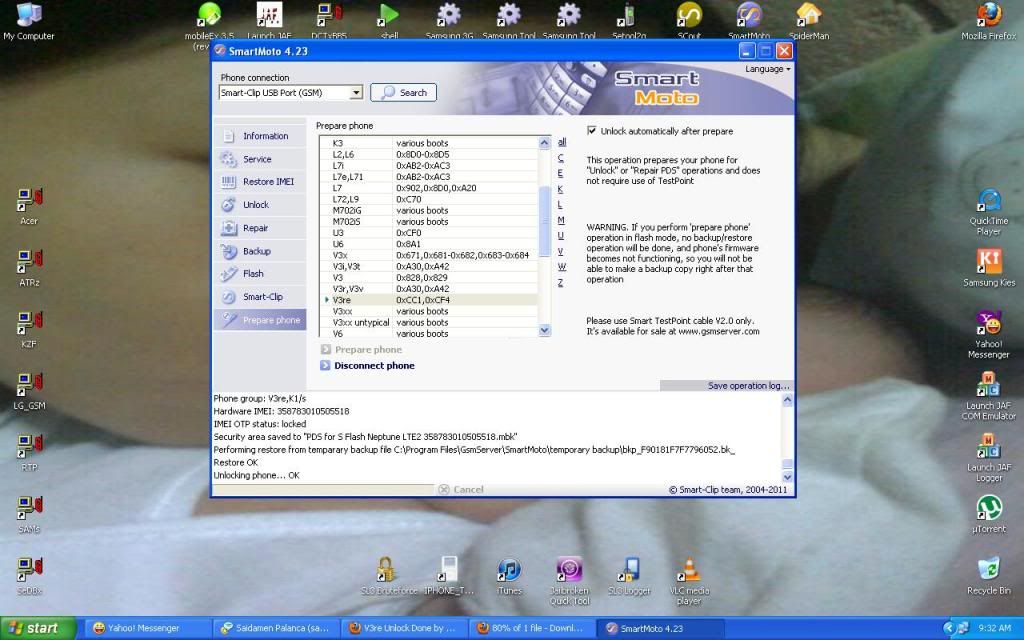This screenshot has width=1024, height=640.
Task: Click the µTorrent desktop icon
Action: pos(989,515)
